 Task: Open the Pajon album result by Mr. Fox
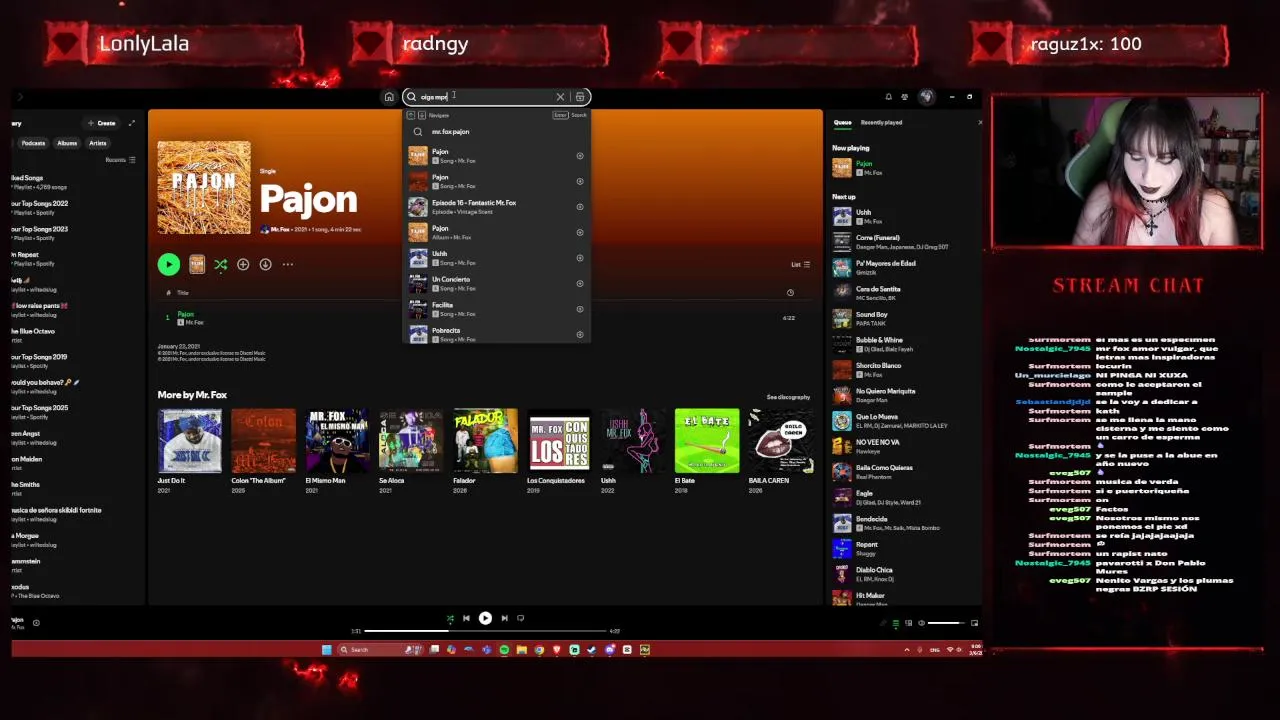pyautogui.click(x=497, y=232)
